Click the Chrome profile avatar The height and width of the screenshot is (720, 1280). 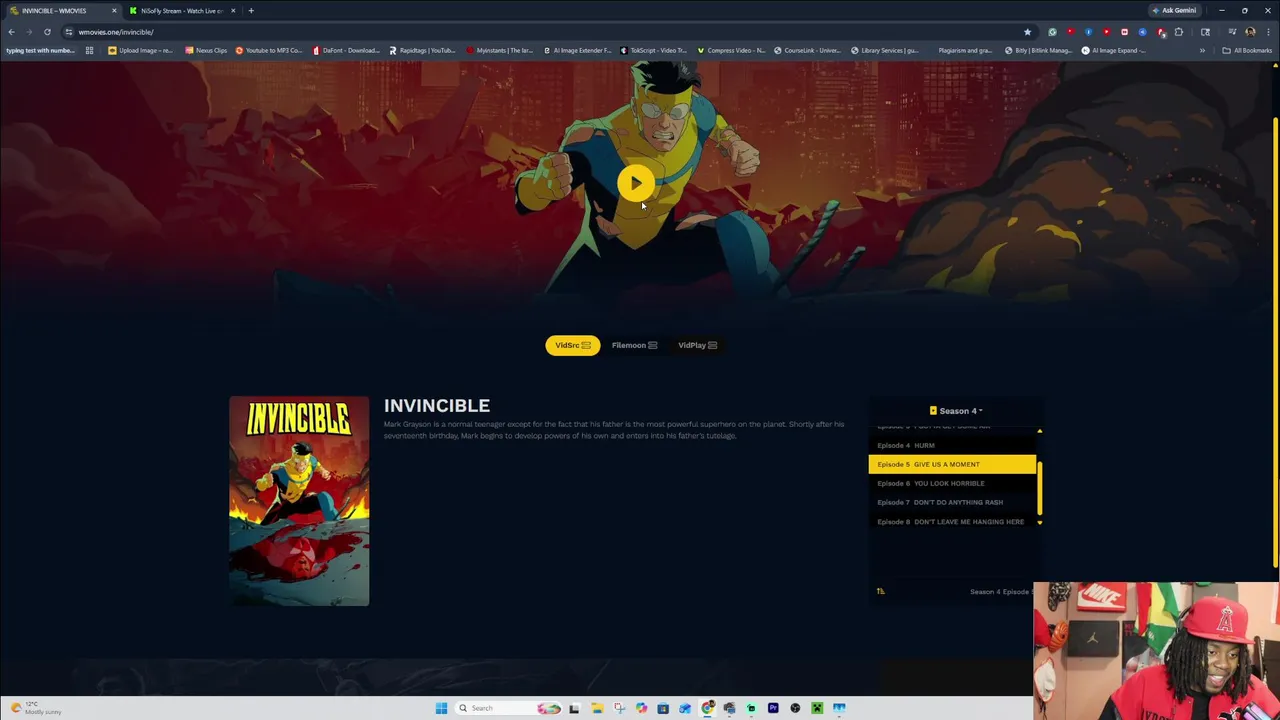tap(1250, 32)
